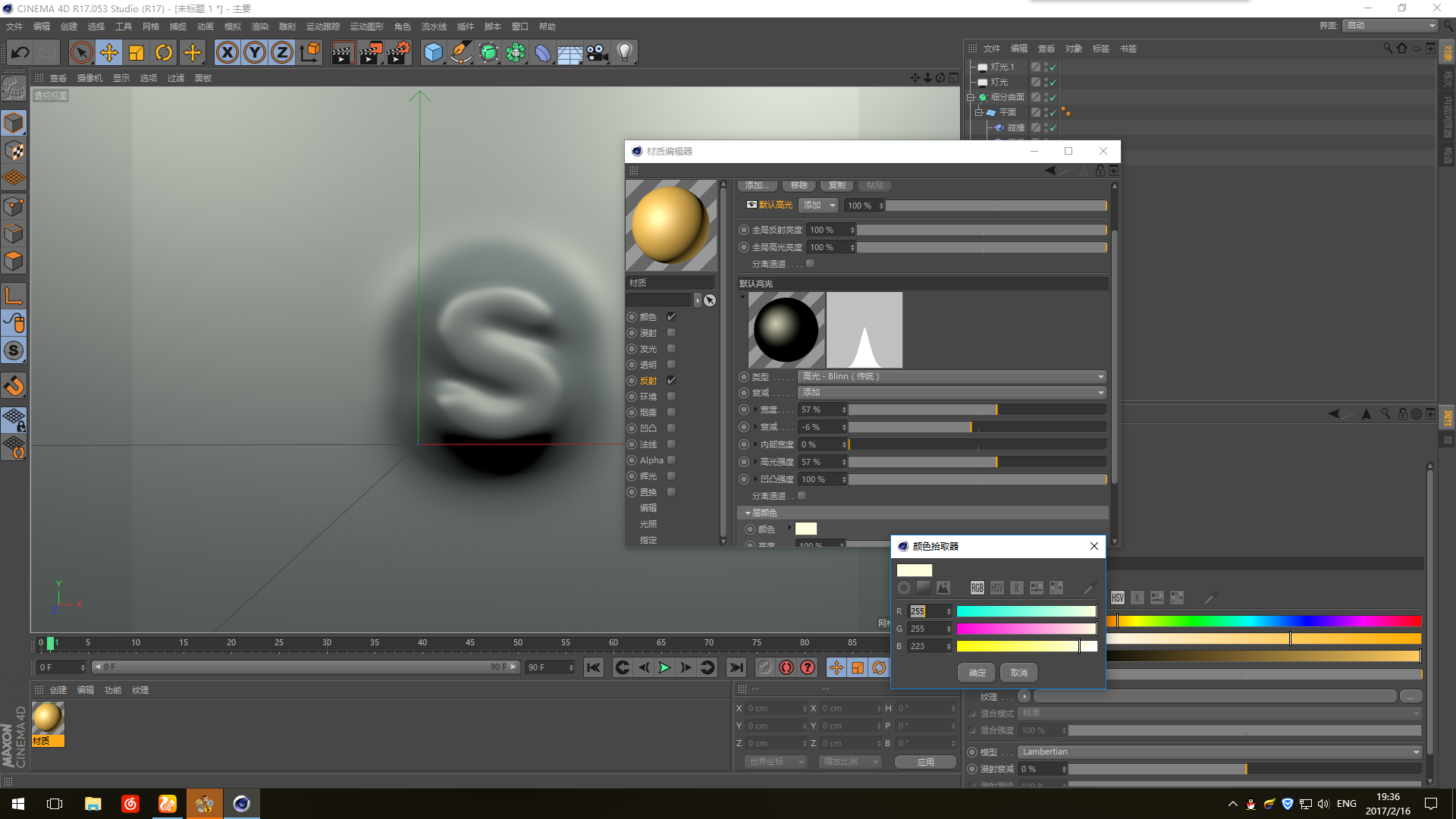Open the 渲染 menu
This screenshot has width=1456, height=819.
tap(260, 27)
